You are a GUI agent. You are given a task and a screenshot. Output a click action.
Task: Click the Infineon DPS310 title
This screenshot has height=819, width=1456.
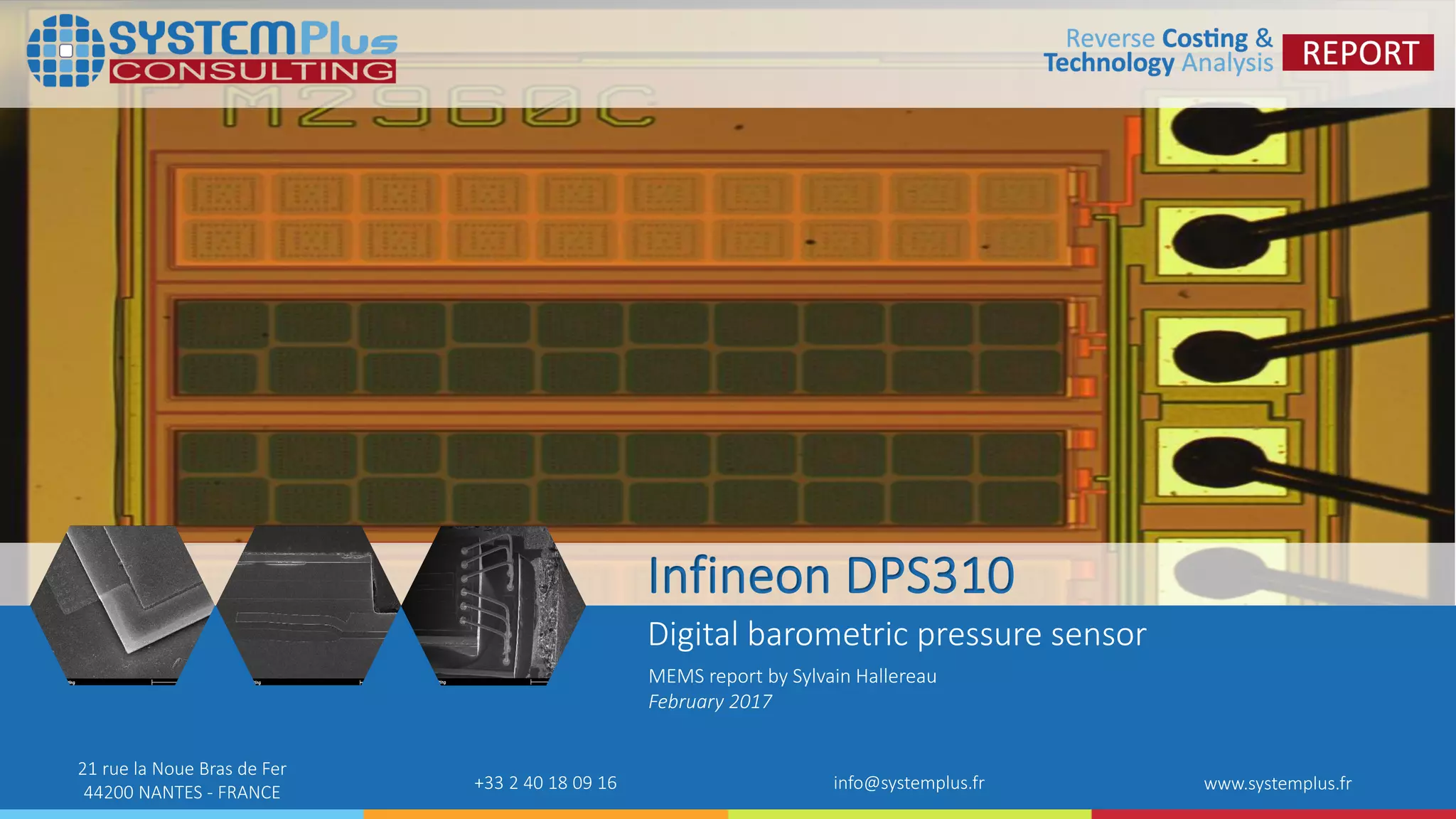coord(830,575)
